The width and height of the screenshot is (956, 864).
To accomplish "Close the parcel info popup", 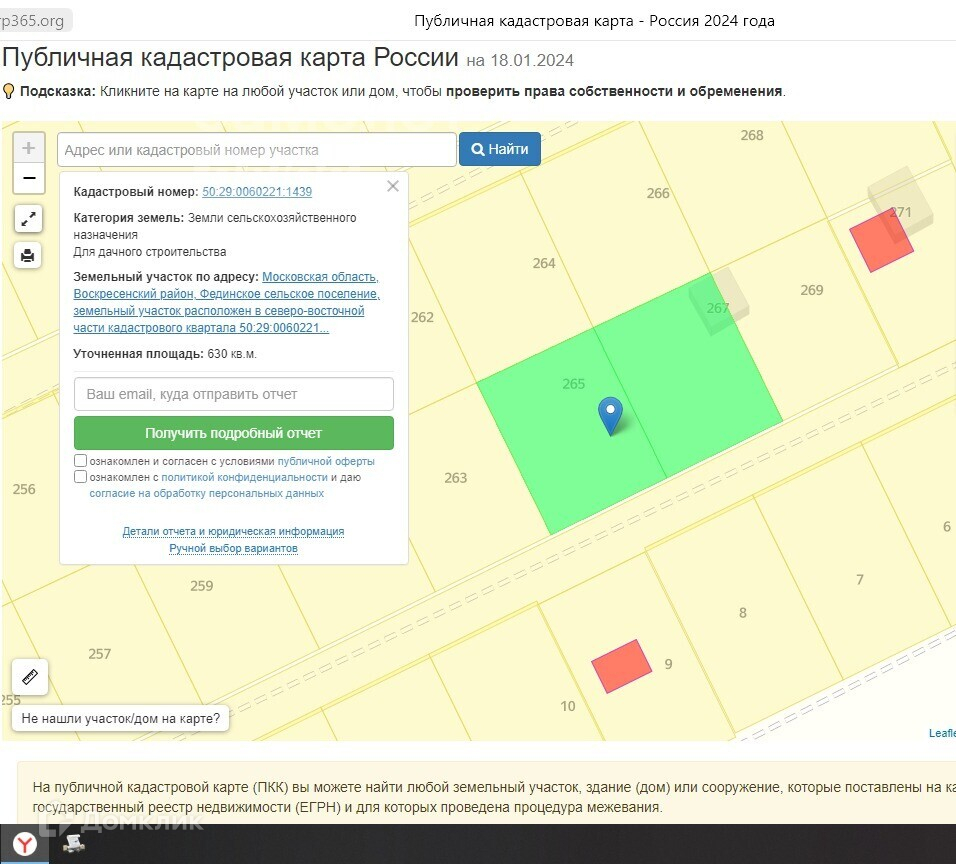I will coord(393,186).
